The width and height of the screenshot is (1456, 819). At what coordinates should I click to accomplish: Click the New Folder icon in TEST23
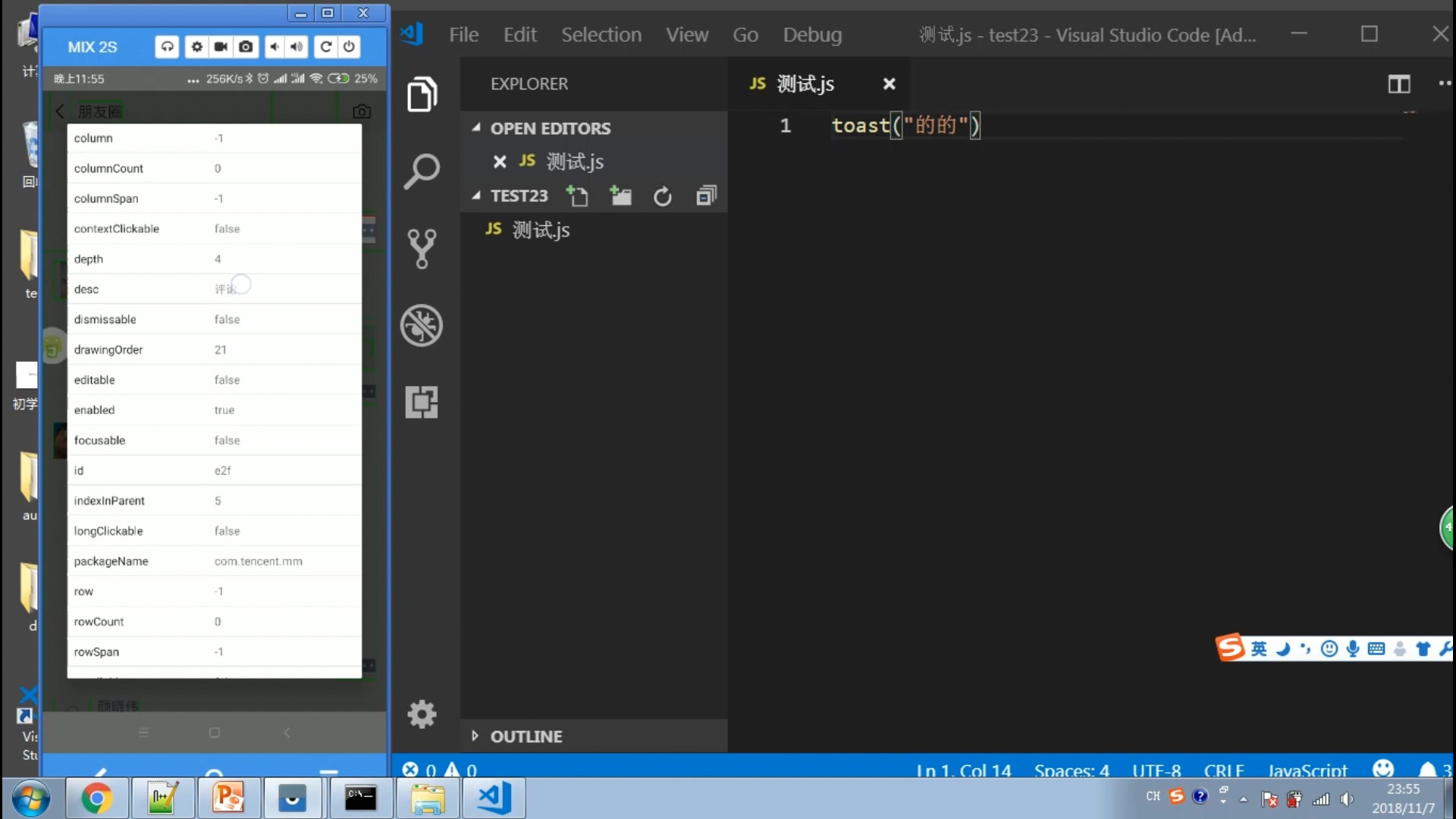[620, 196]
